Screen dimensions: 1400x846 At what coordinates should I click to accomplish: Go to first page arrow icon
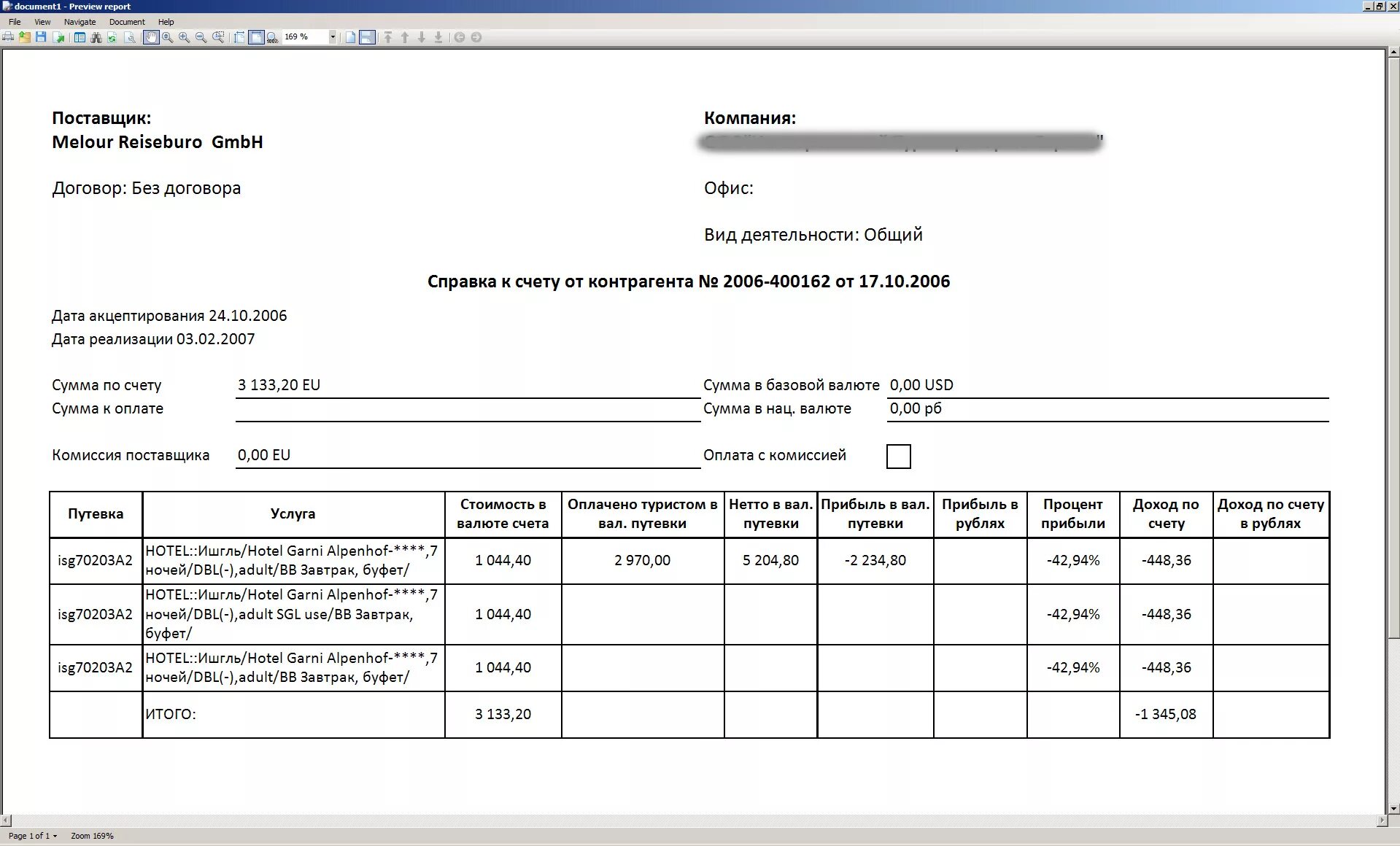[x=388, y=37]
